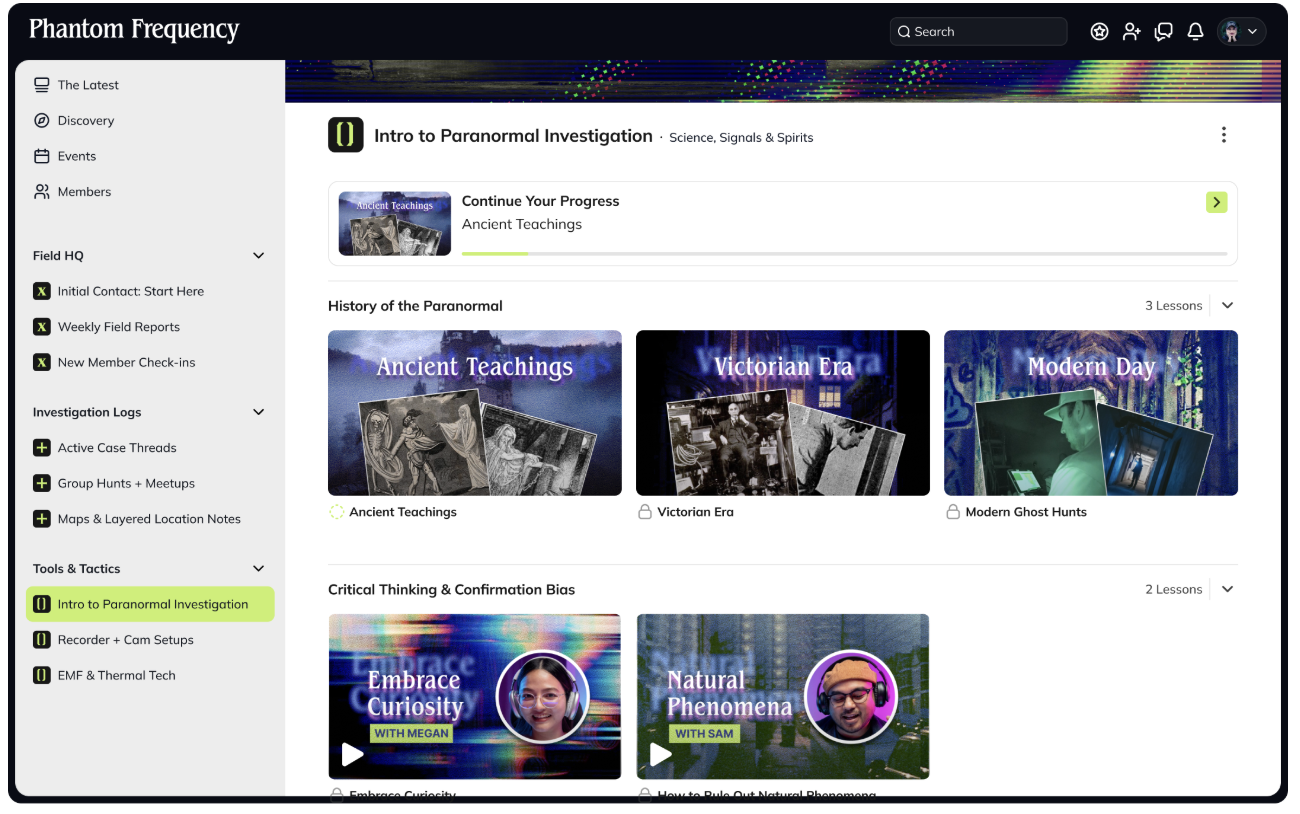Click the WITH MEGAN tag
The width and height of the screenshot is (1300, 814).
[x=411, y=733]
